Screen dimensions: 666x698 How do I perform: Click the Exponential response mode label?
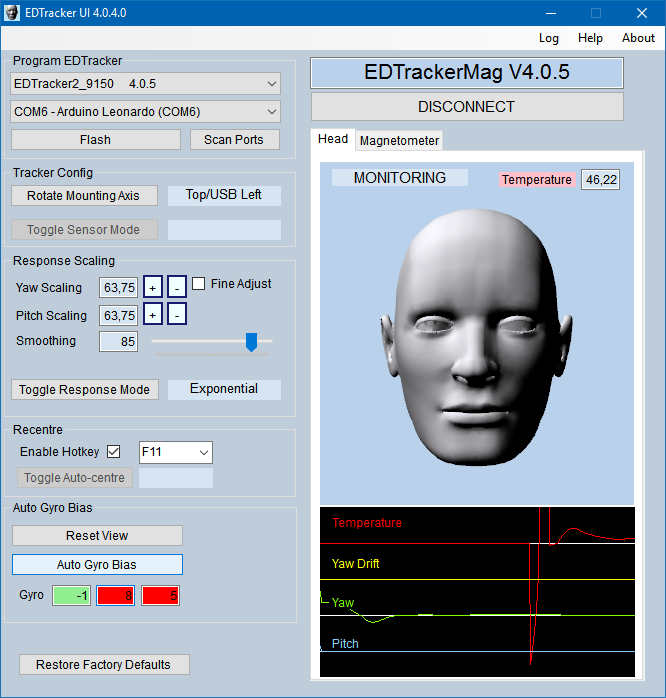click(x=224, y=389)
